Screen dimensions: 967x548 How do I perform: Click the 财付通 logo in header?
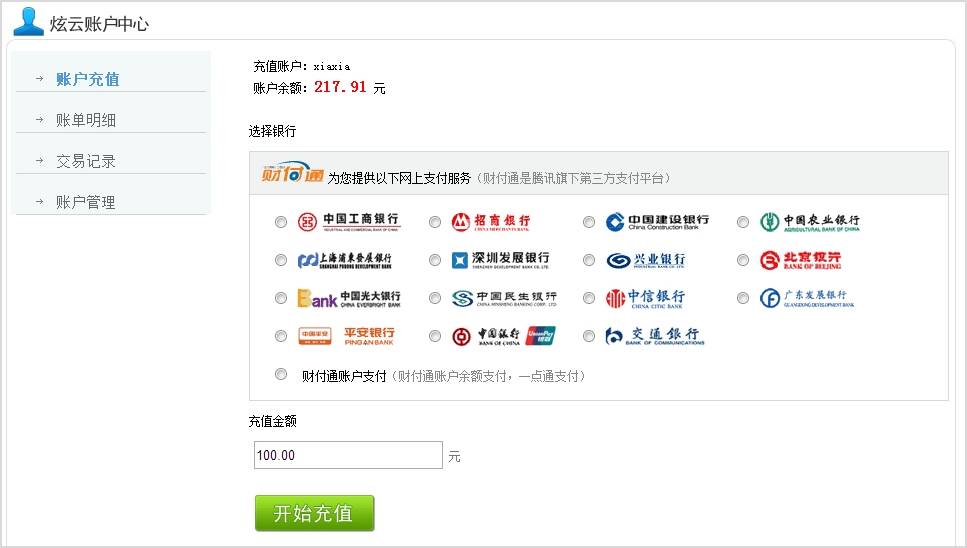[292, 173]
